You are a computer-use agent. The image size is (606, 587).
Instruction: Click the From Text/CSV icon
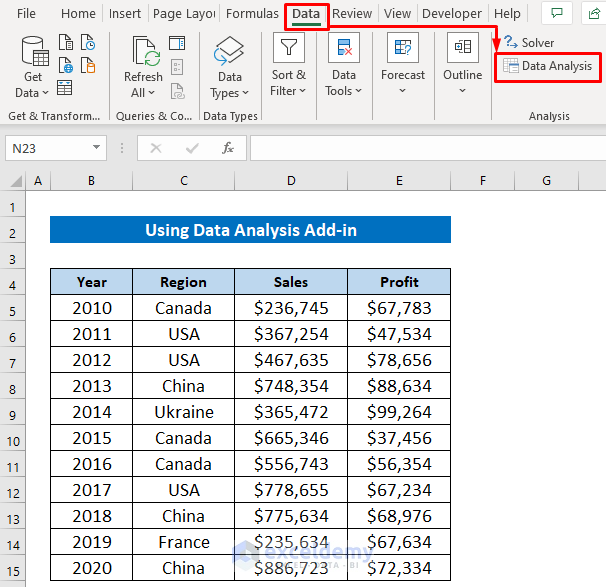[x=66, y=42]
